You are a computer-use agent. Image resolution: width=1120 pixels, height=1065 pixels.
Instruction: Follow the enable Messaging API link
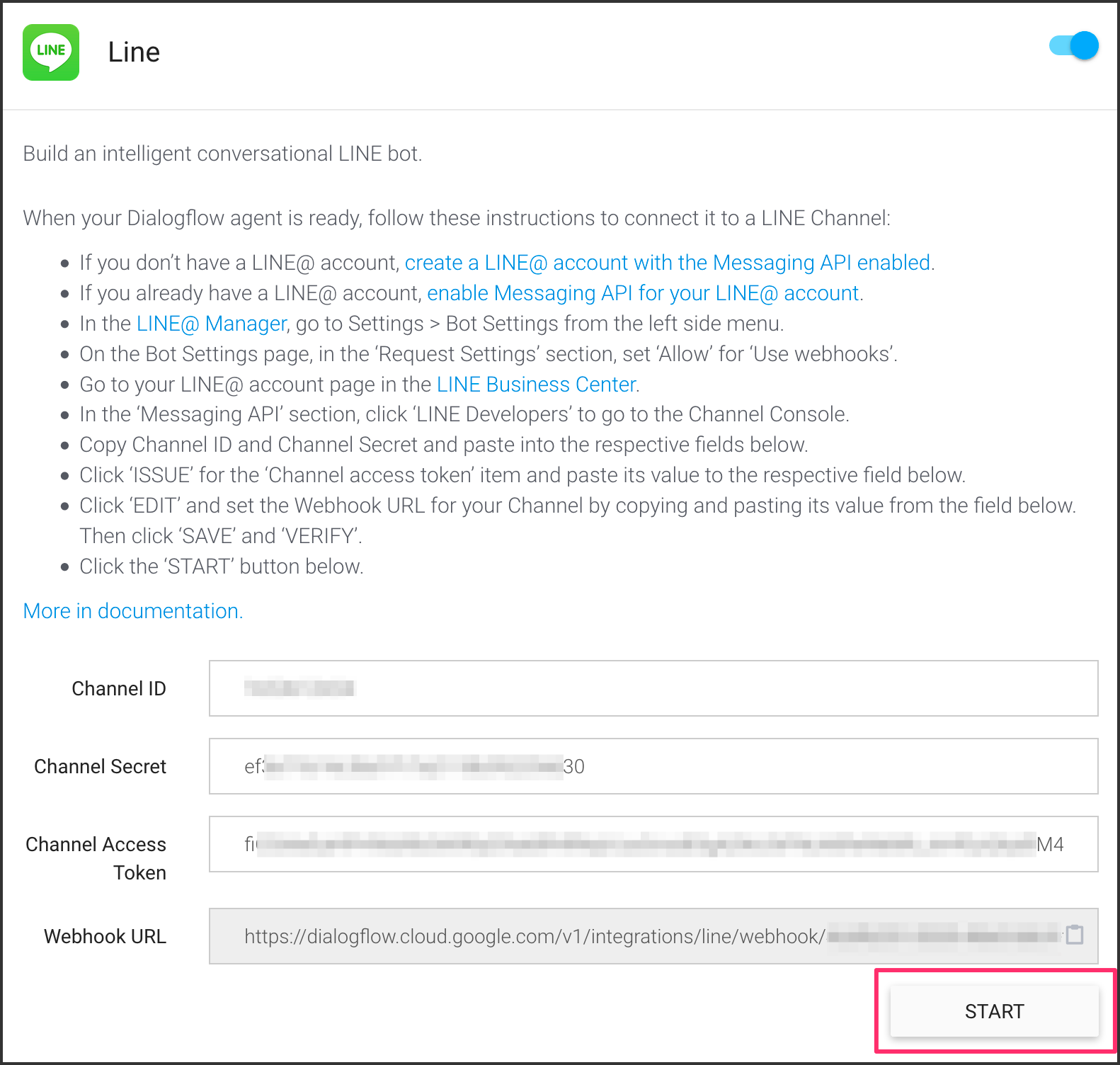[x=642, y=293]
